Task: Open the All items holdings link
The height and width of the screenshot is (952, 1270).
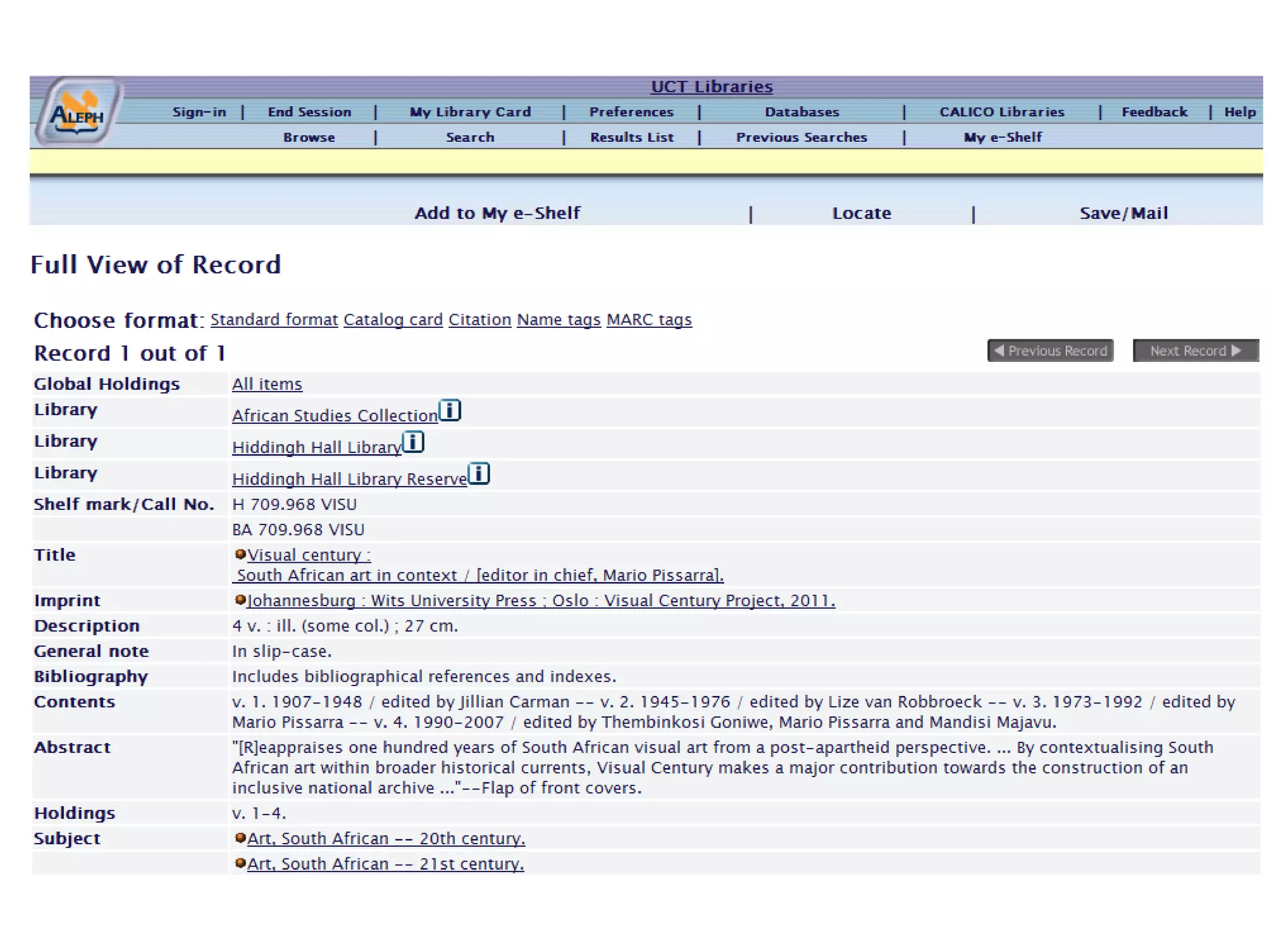Action: [267, 384]
